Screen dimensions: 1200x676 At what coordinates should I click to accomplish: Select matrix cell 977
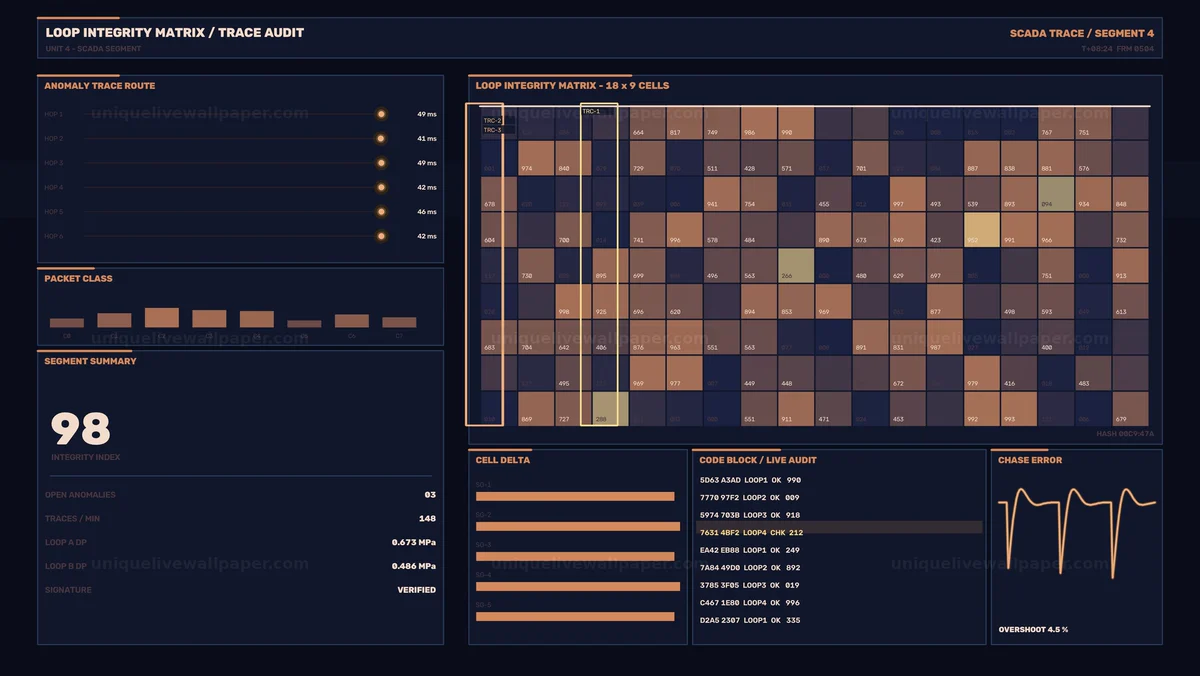click(x=684, y=373)
